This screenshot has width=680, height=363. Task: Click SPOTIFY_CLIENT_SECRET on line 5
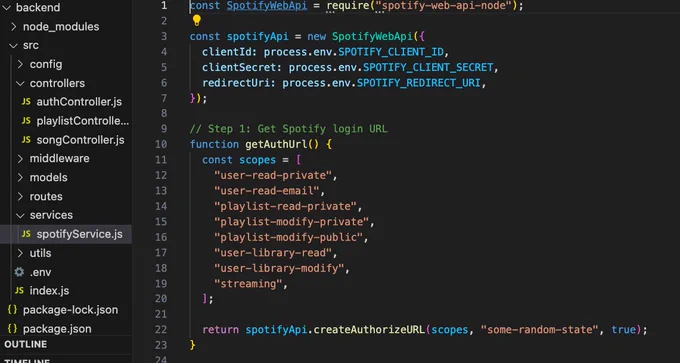point(428,68)
